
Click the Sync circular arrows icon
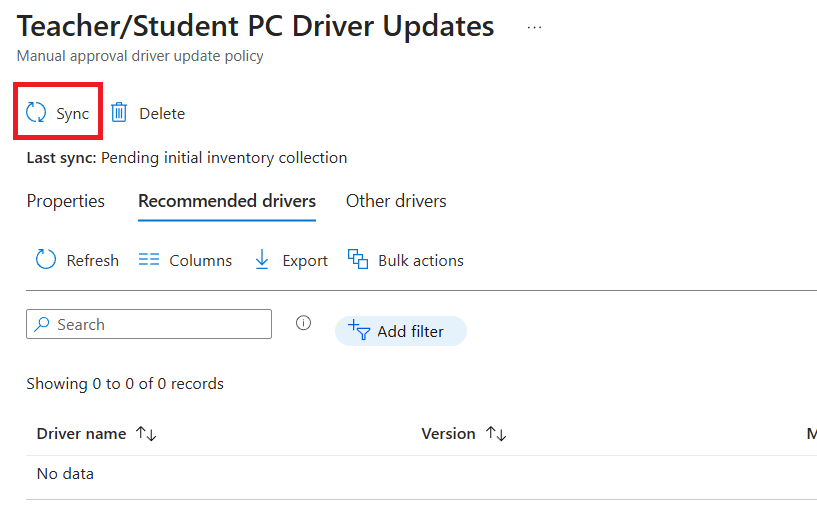coord(36,113)
